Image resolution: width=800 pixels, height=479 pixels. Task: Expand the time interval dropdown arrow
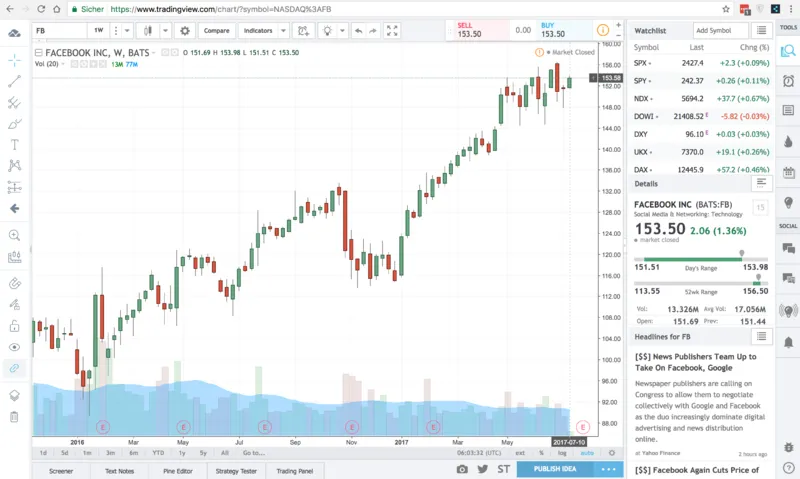127,31
